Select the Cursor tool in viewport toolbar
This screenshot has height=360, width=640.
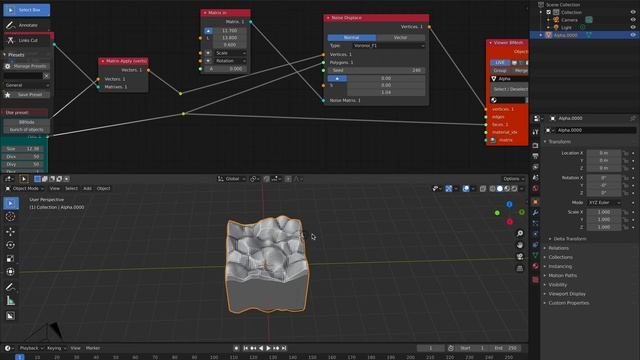pyautogui.click(x=11, y=217)
